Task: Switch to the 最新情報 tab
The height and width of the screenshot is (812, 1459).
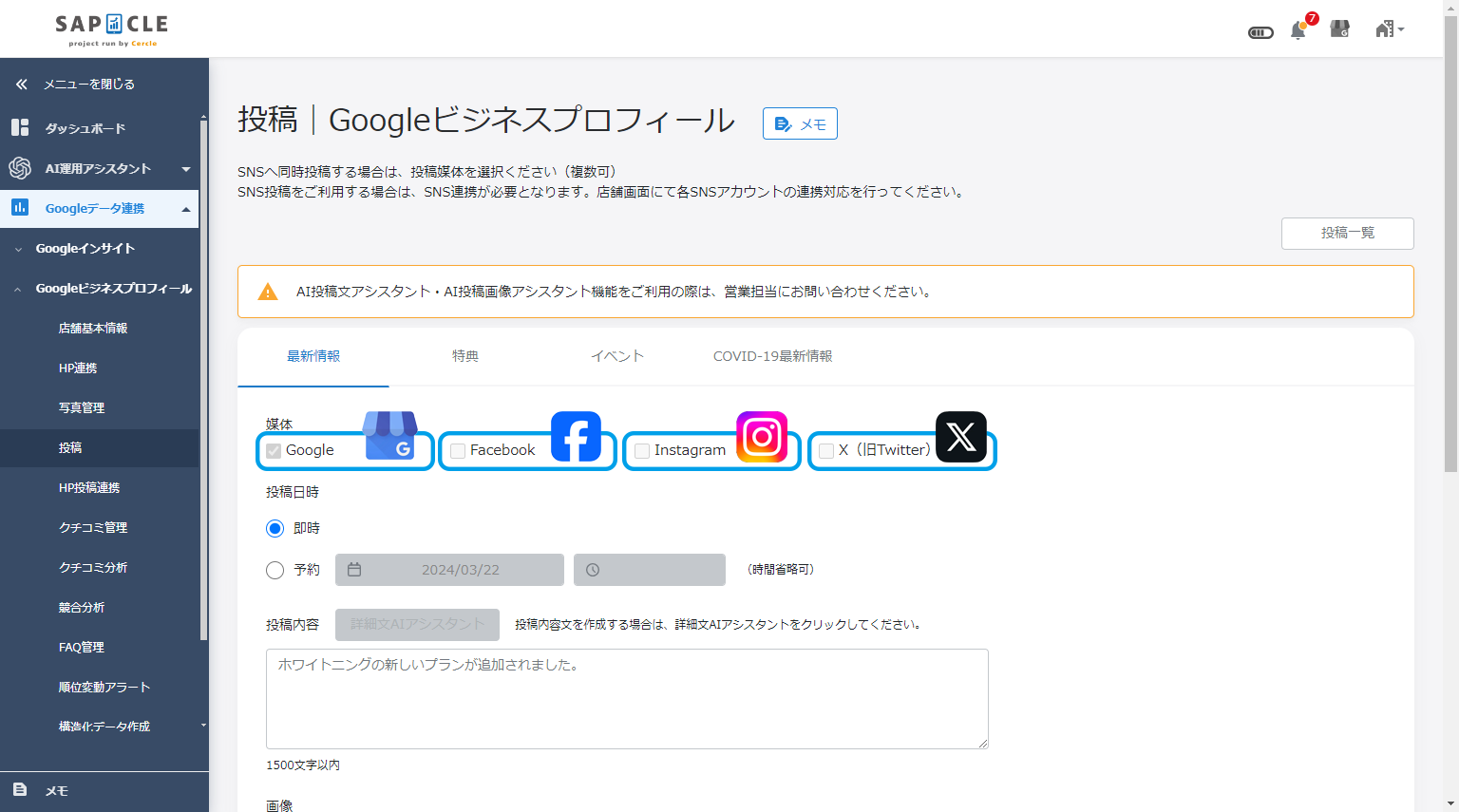Action: 313,356
